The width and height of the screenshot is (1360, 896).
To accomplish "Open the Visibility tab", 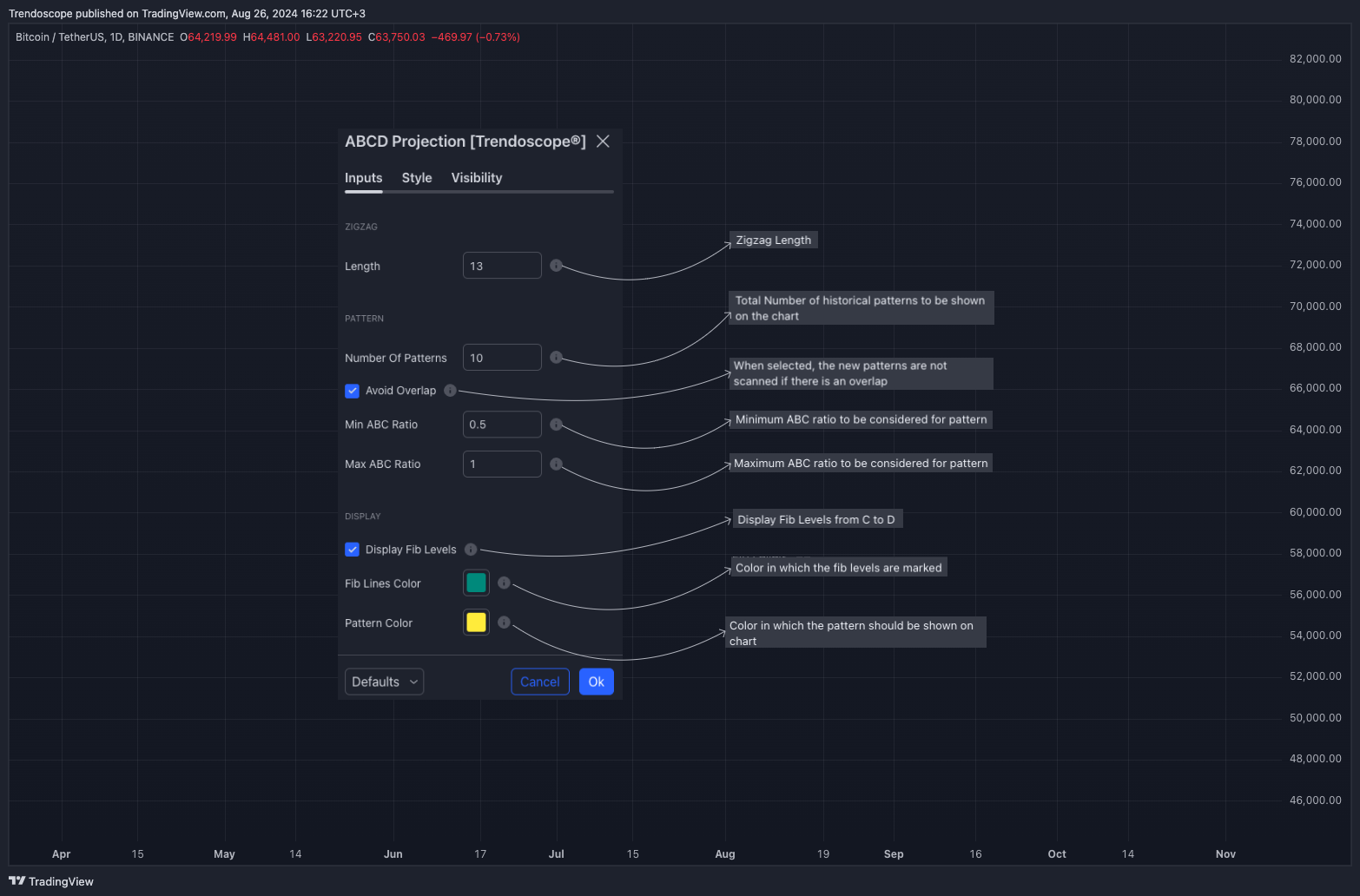I will (477, 178).
